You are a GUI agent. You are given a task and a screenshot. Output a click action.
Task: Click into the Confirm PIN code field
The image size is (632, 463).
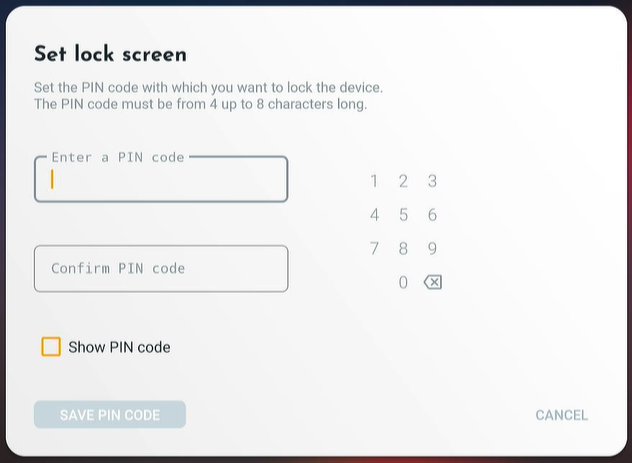(x=161, y=269)
